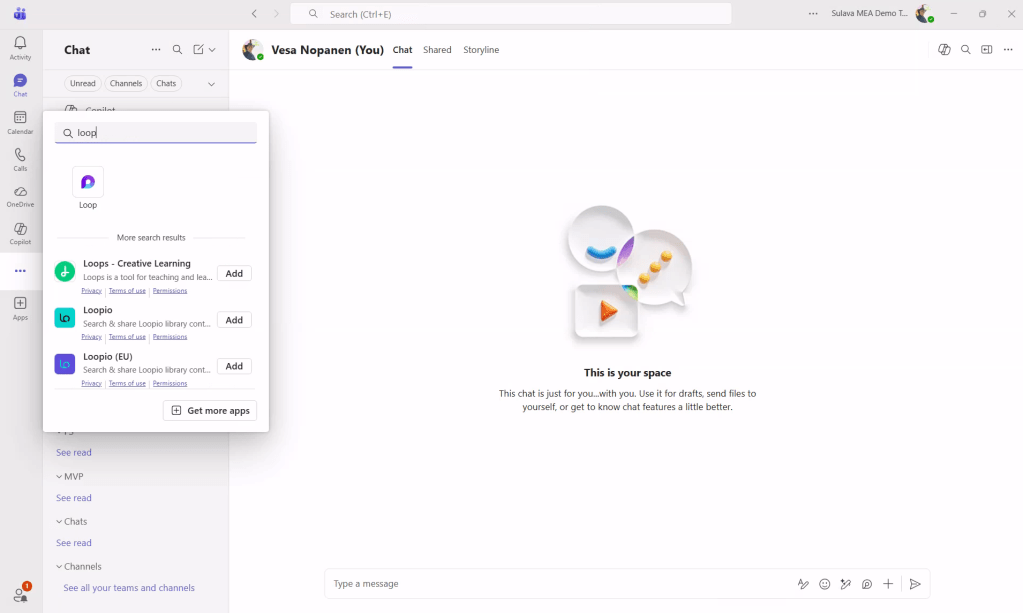
Task: Open OneDrive from the sidebar
Action: pos(20,196)
